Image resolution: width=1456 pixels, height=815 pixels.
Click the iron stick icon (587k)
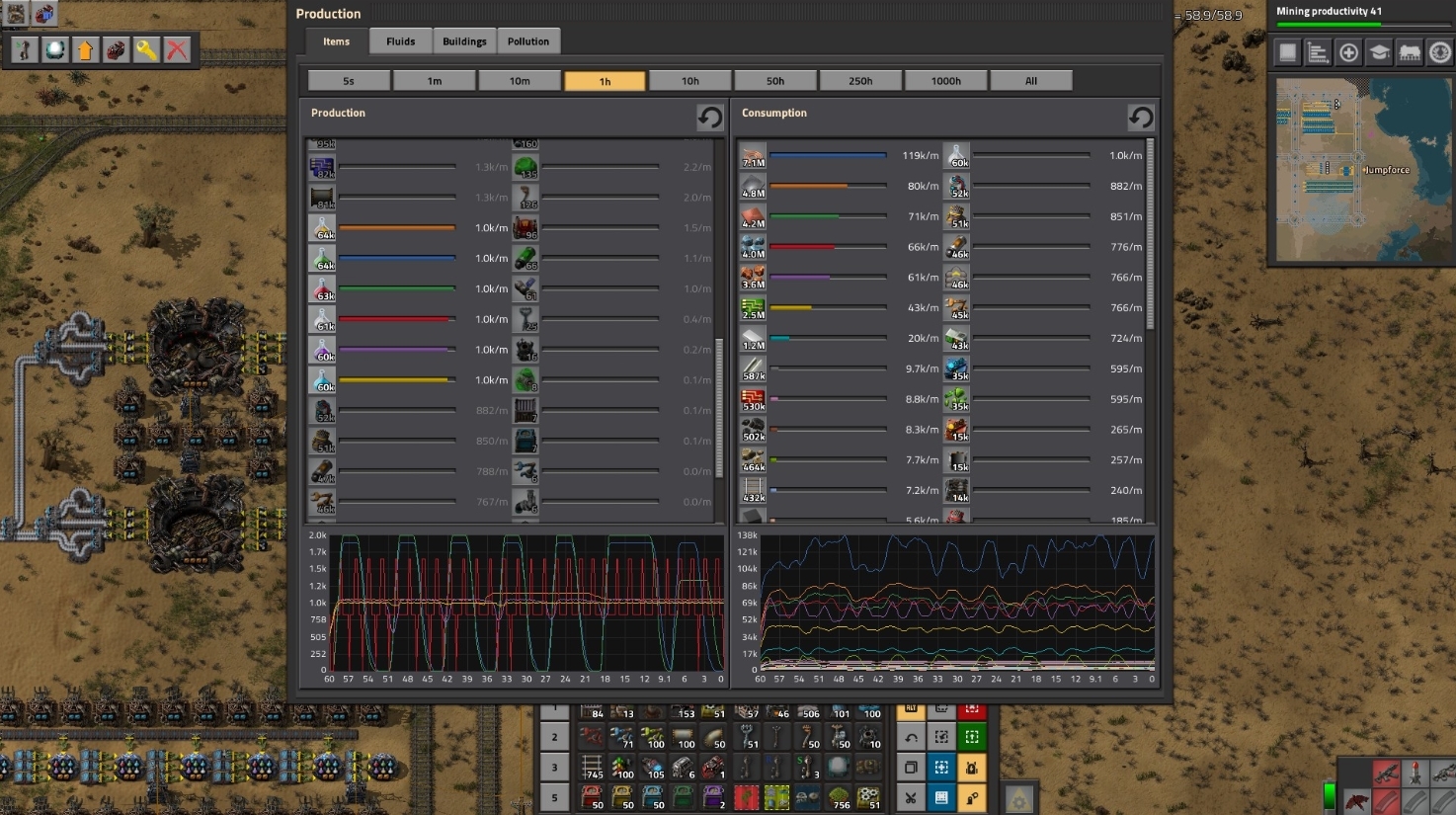(x=753, y=369)
